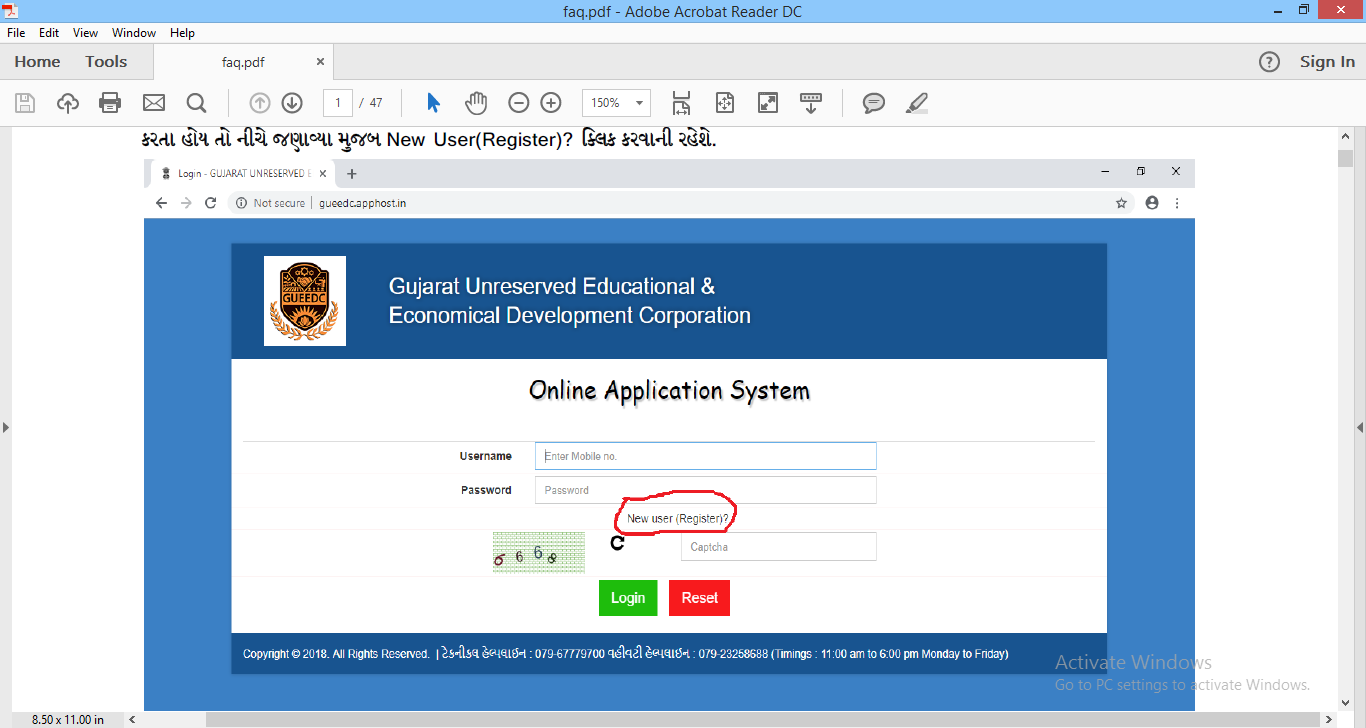Viewport: 1366px width, 728px height.
Task: Switch to fit-one-full-page view
Action: pyautogui.click(x=724, y=102)
